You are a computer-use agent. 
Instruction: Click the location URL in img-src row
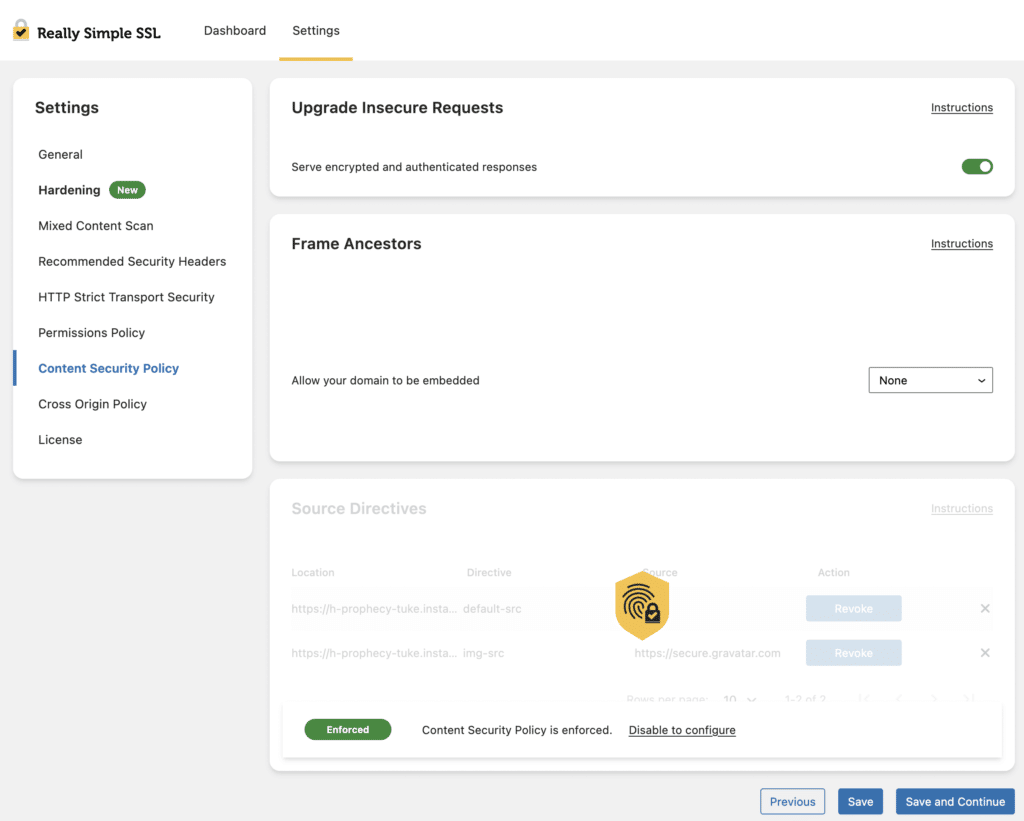click(x=374, y=653)
